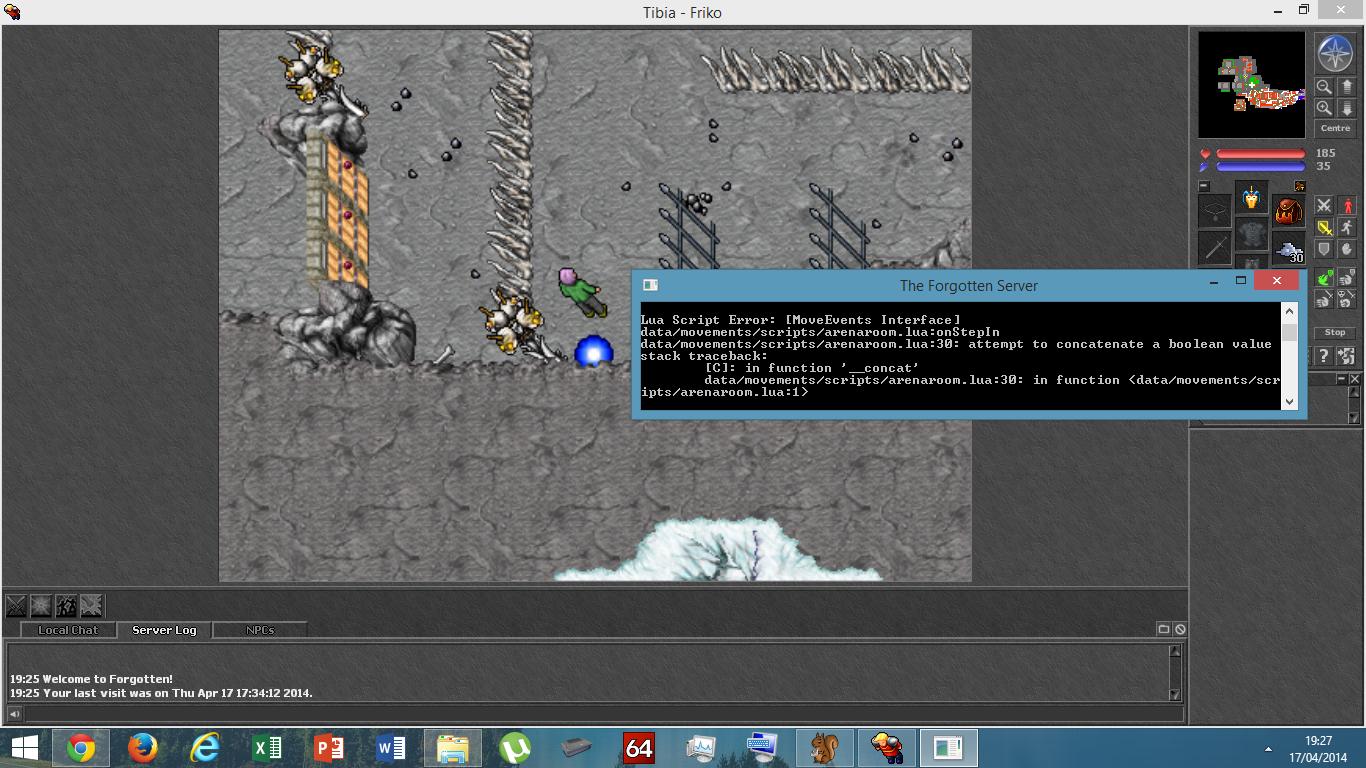Click the chat message input field
Image resolution: width=1366 pixels, height=768 pixels.
604,714
